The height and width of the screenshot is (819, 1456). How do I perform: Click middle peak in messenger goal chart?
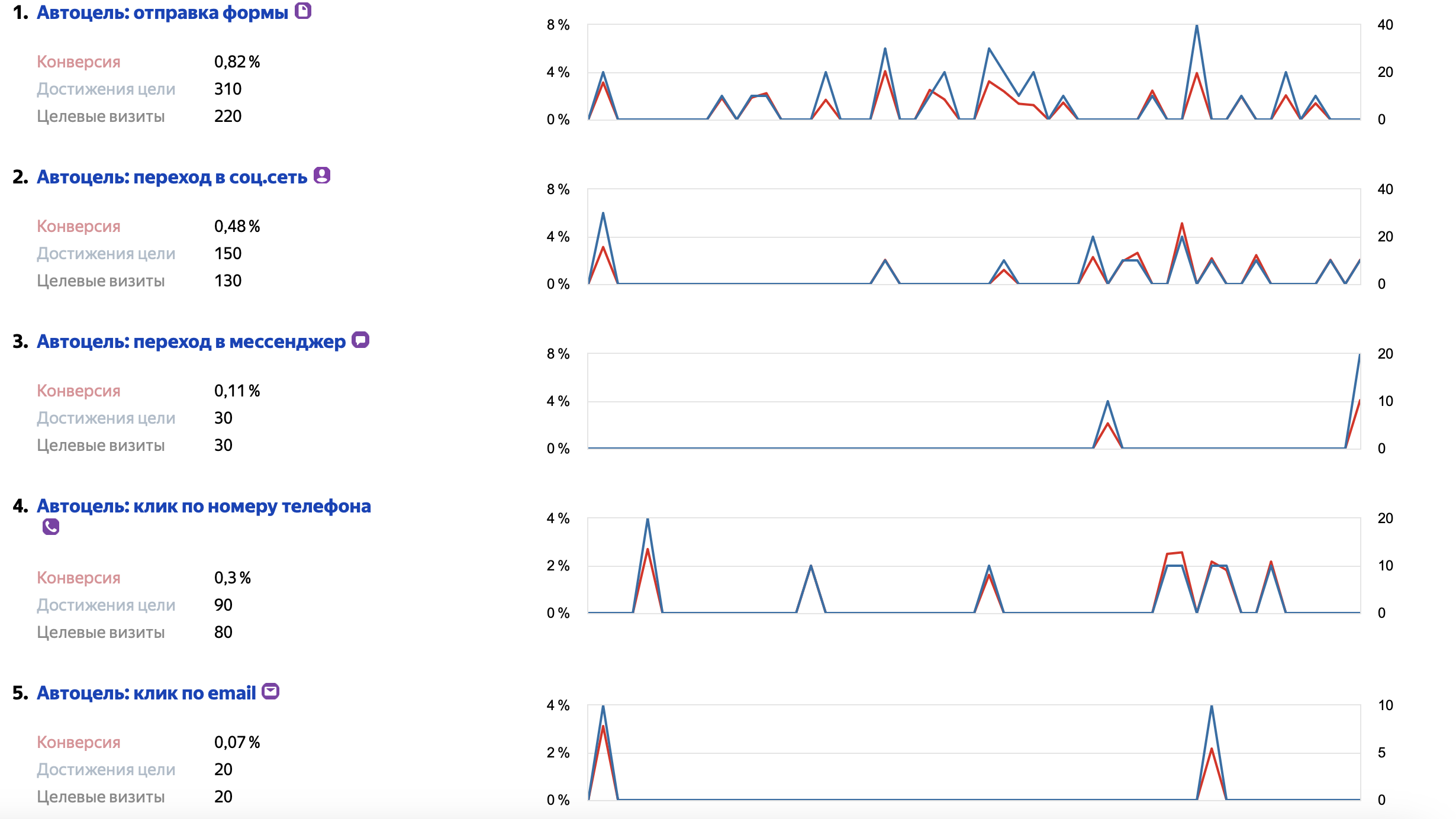pyautogui.click(x=1107, y=402)
